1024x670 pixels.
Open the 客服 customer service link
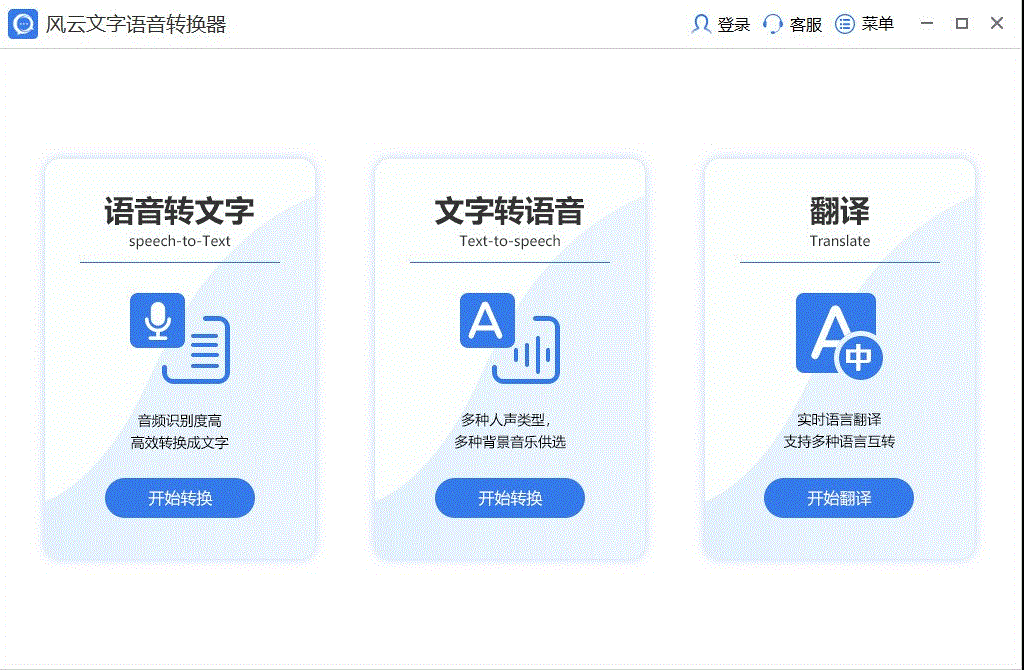pos(805,23)
